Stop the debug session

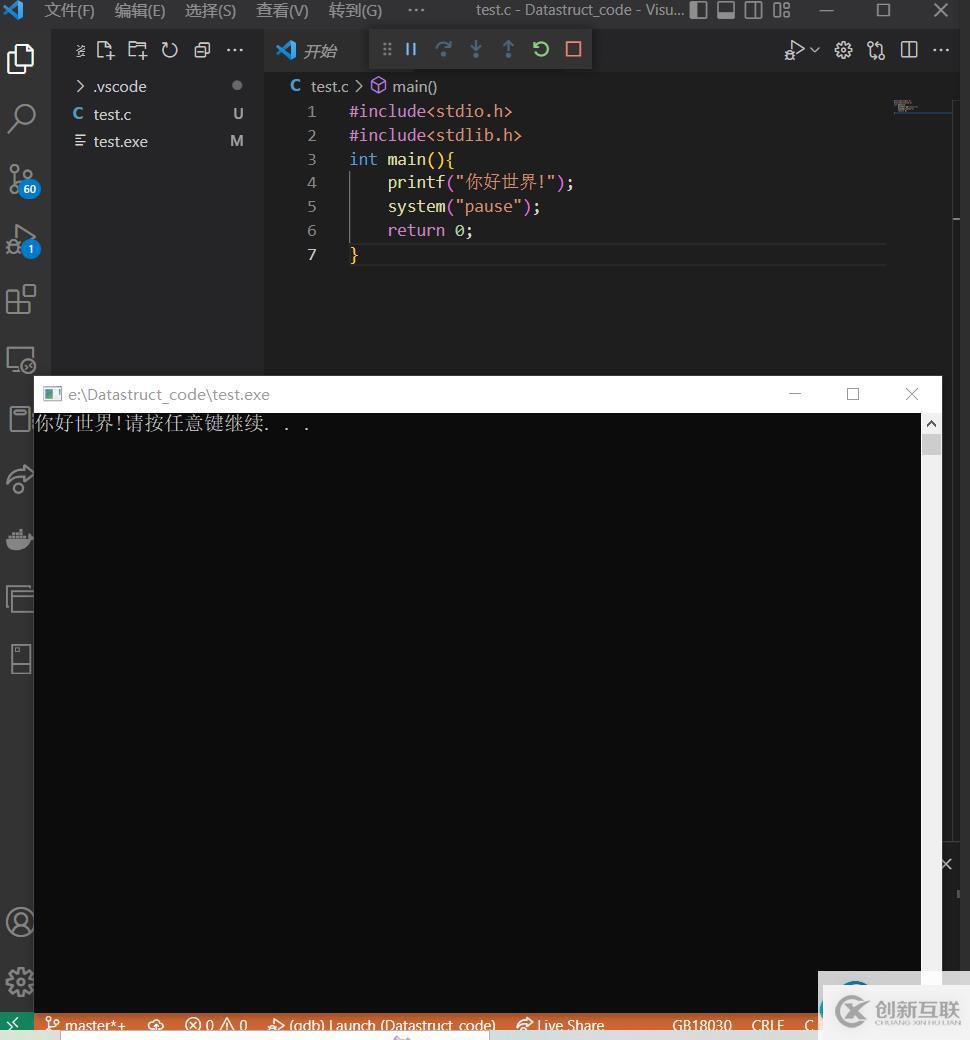coord(573,49)
